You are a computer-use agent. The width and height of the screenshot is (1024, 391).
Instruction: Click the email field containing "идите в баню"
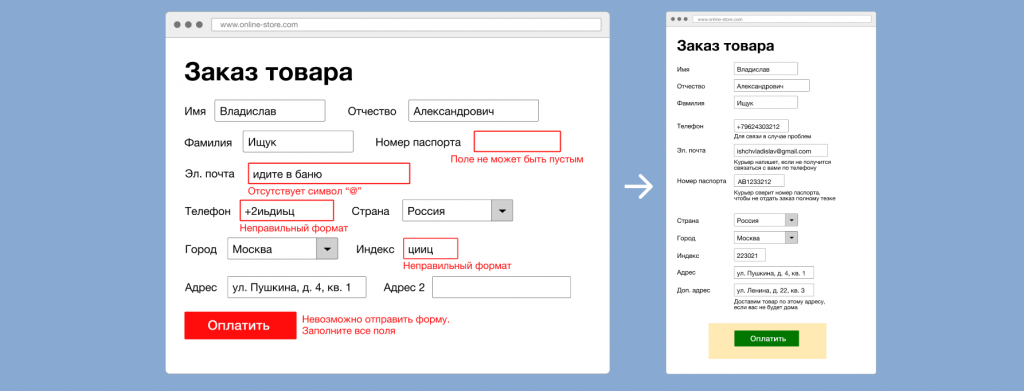pos(329,174)
